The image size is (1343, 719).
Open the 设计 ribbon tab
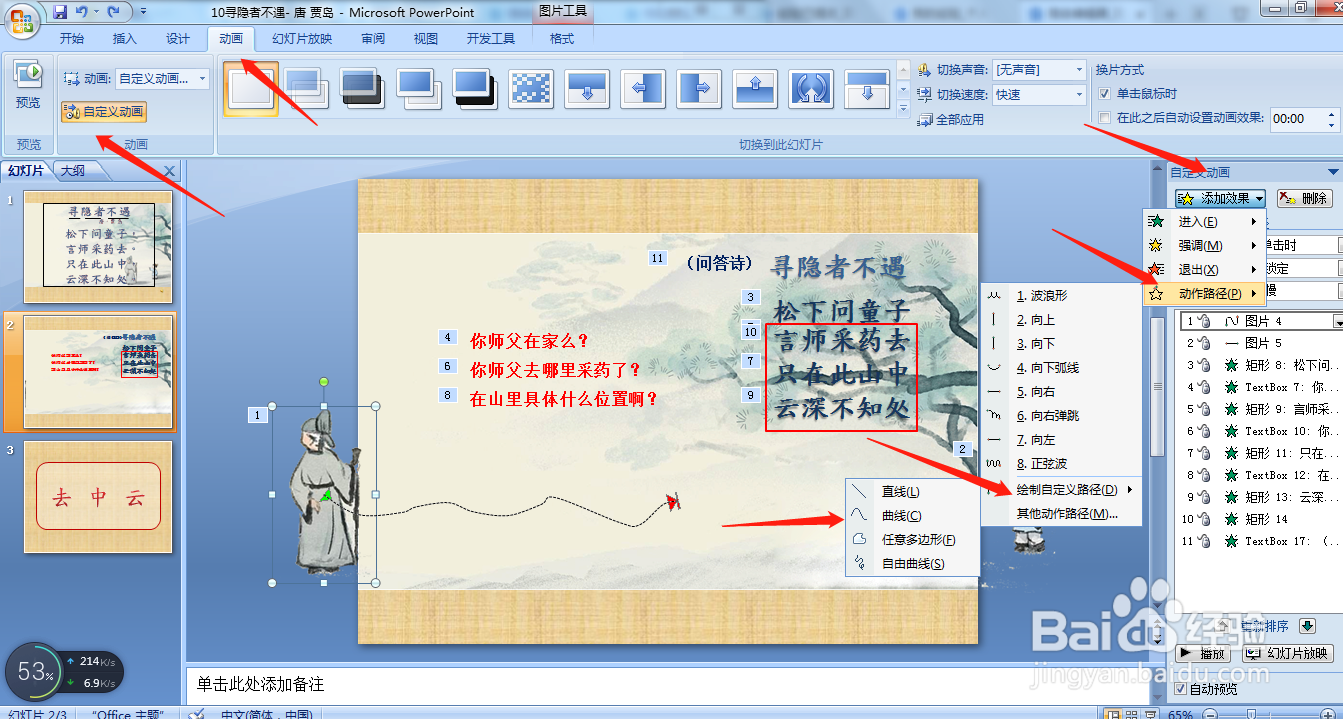(178, 39)
